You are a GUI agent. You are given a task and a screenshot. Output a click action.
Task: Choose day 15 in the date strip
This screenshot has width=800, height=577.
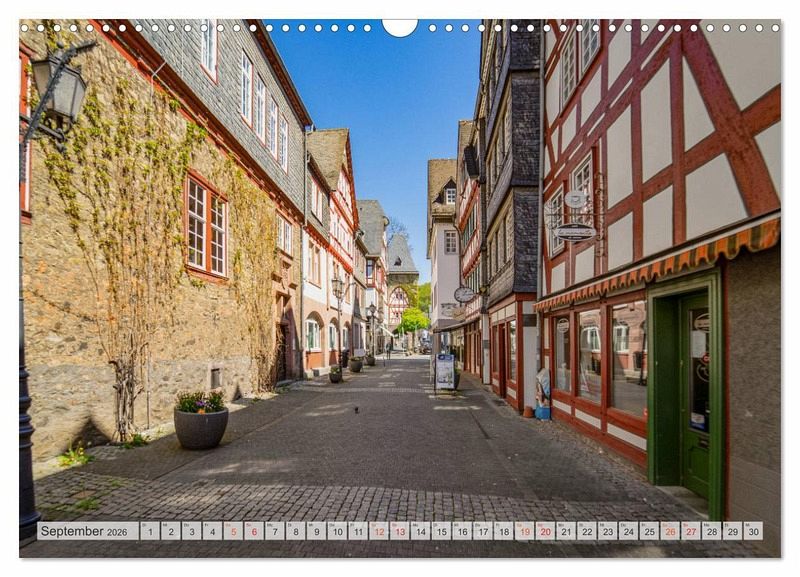(441, 531)
